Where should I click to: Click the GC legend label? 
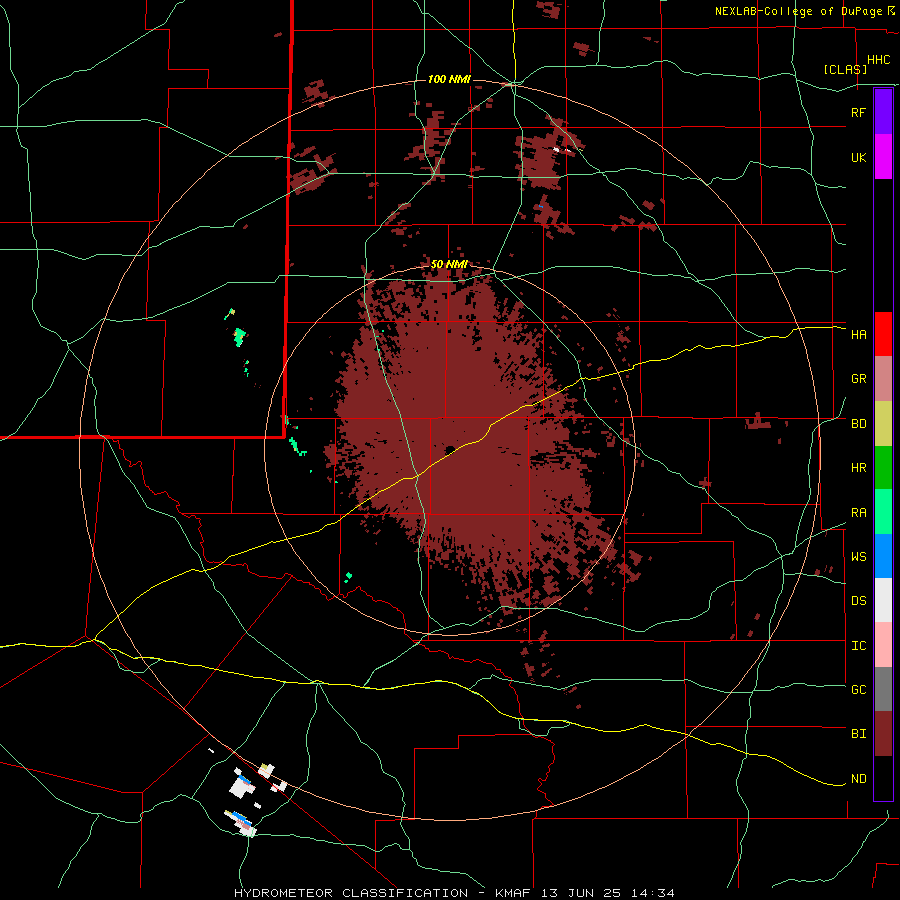pyautogui.click(x=858, y=690)
